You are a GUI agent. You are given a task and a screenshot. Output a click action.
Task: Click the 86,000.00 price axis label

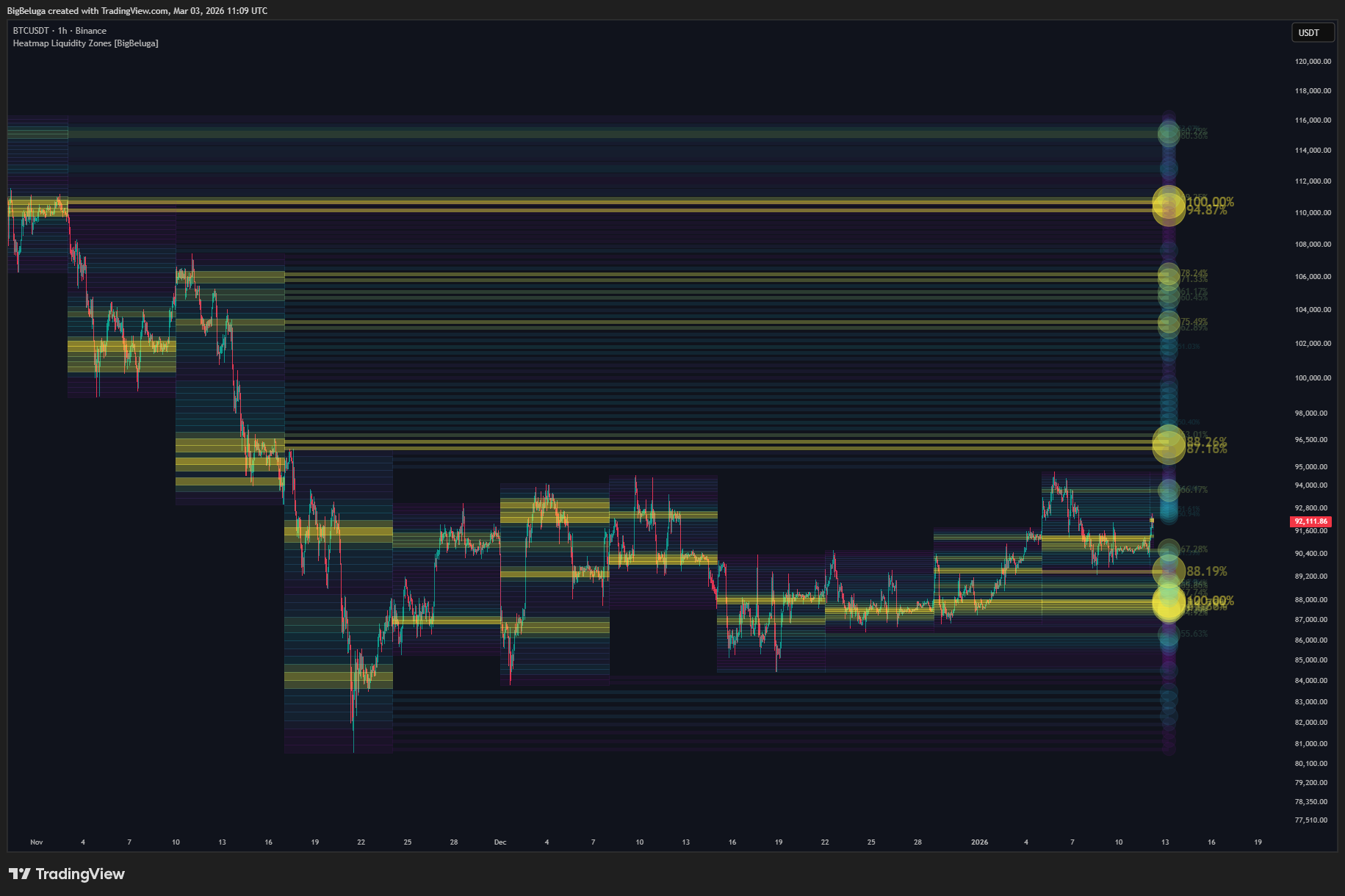(x=1311, y=640)
